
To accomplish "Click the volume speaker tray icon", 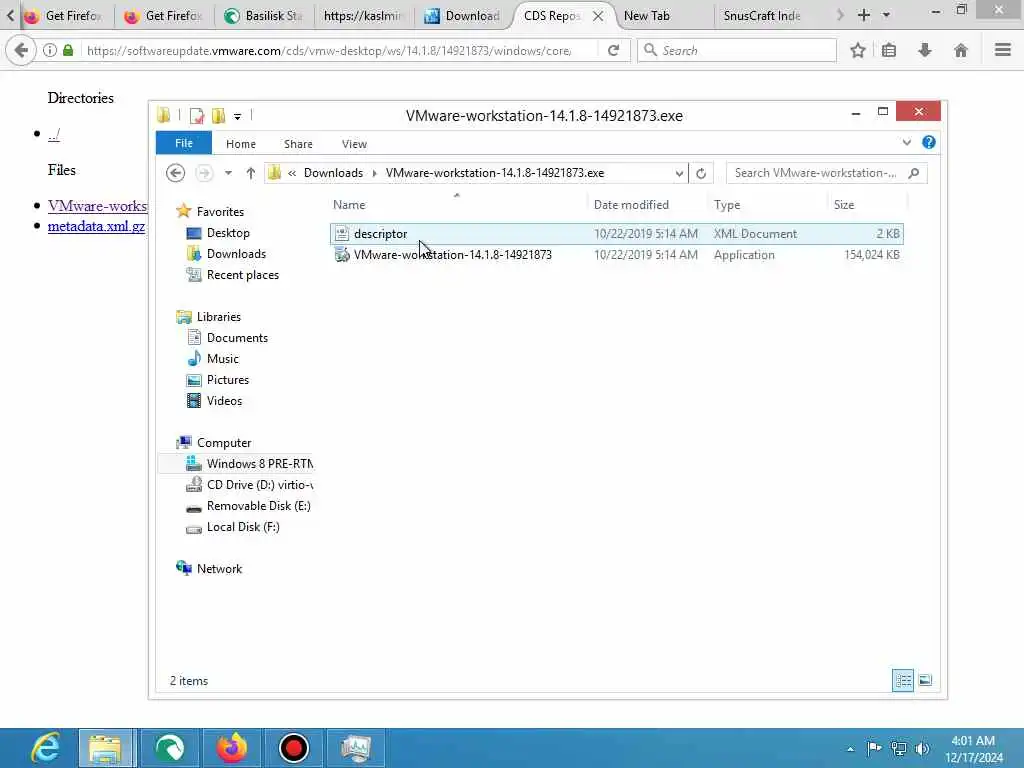I will [x=922, y=748].
